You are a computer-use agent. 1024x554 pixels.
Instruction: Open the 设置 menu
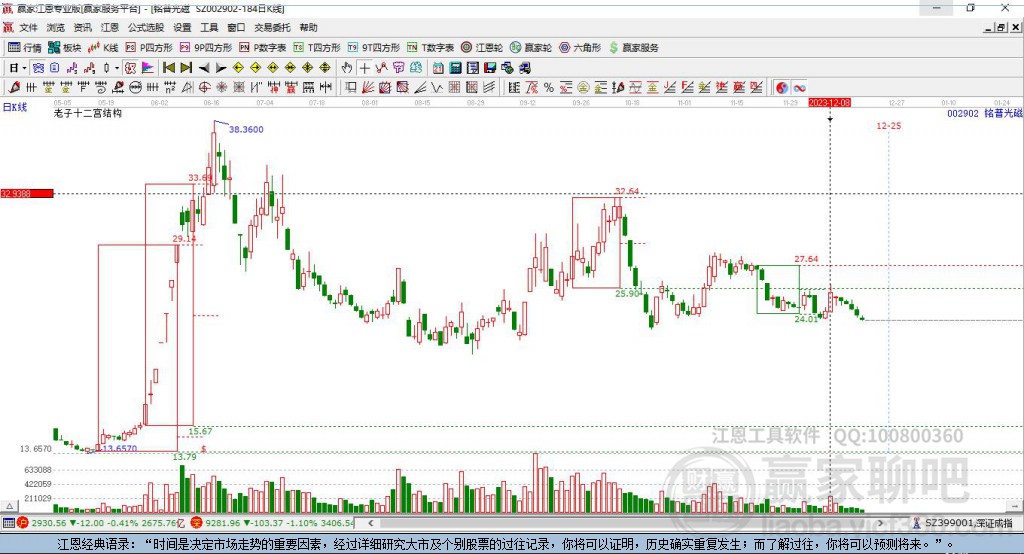tap(182, 27)
